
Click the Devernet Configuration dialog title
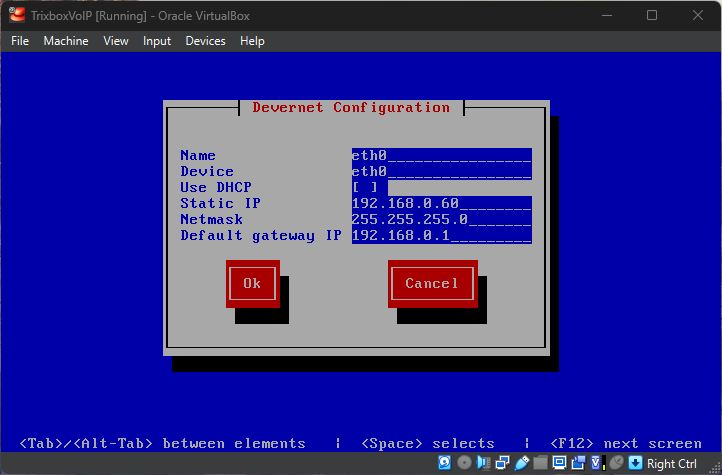click(351, 108)
